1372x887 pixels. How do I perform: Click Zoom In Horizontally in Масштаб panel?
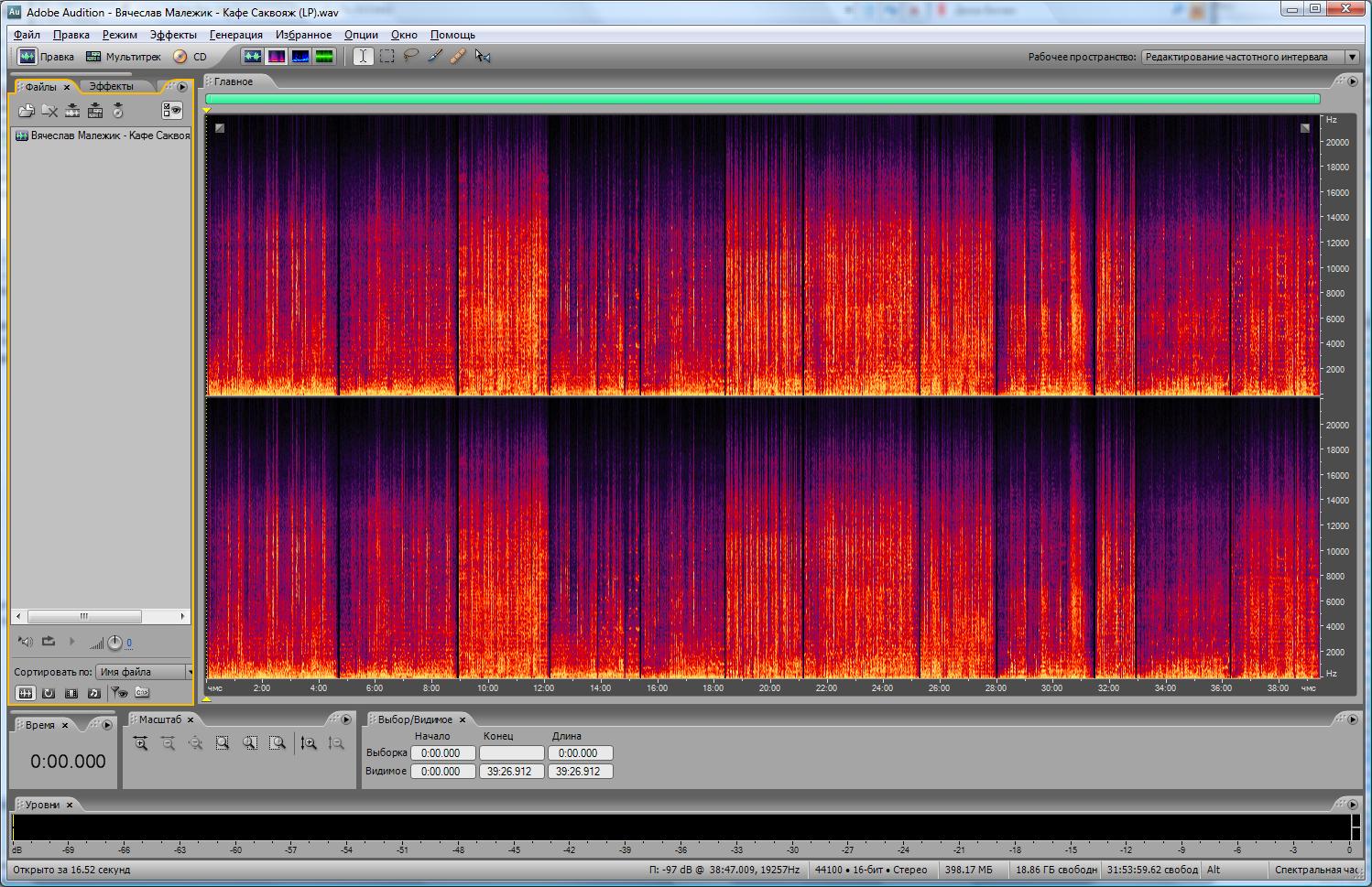(x=140, y=743)
